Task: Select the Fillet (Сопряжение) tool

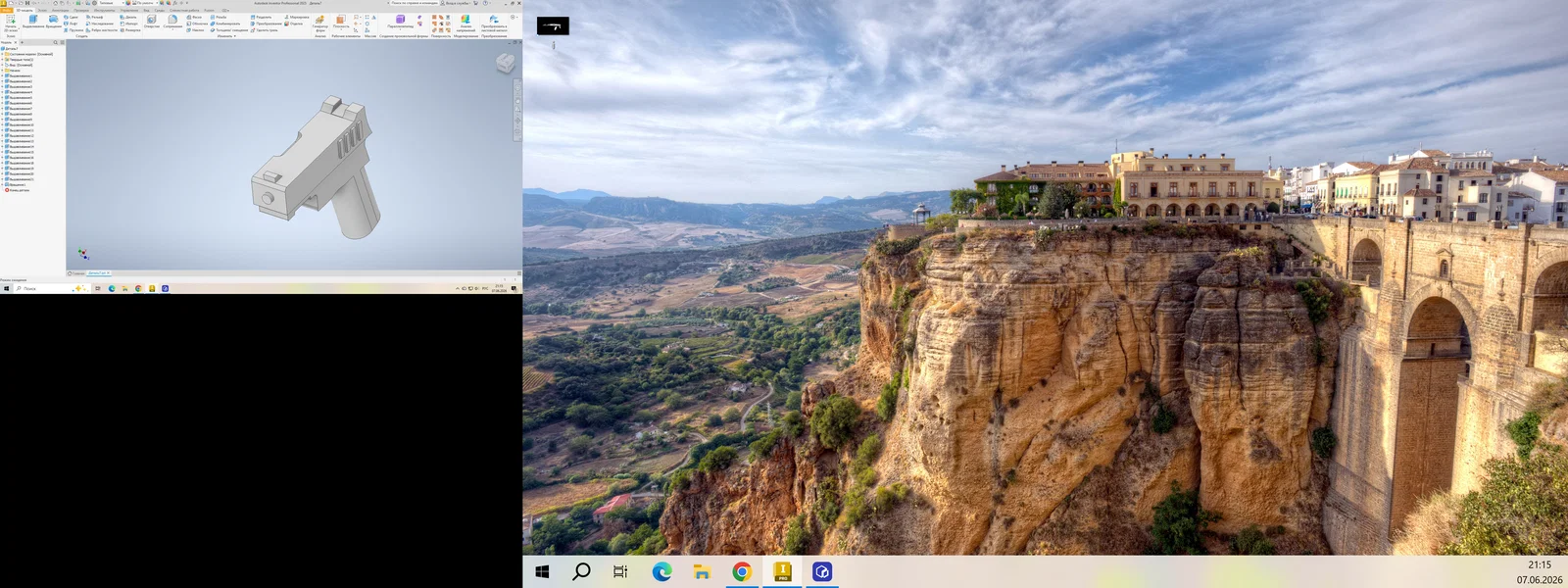Action: point(172,22)
